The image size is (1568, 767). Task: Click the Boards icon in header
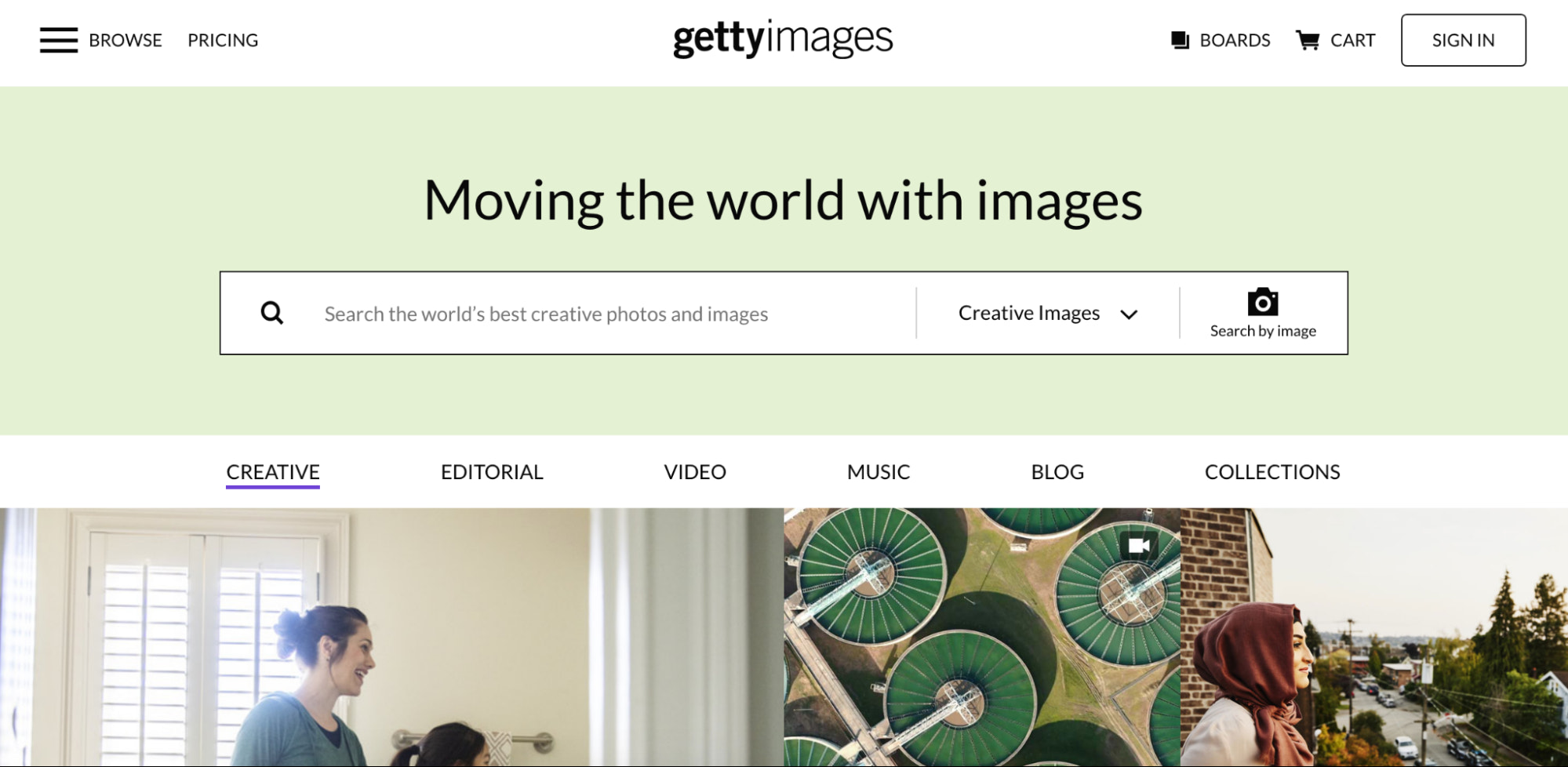pyautogui.click(x=1180, y=40)
